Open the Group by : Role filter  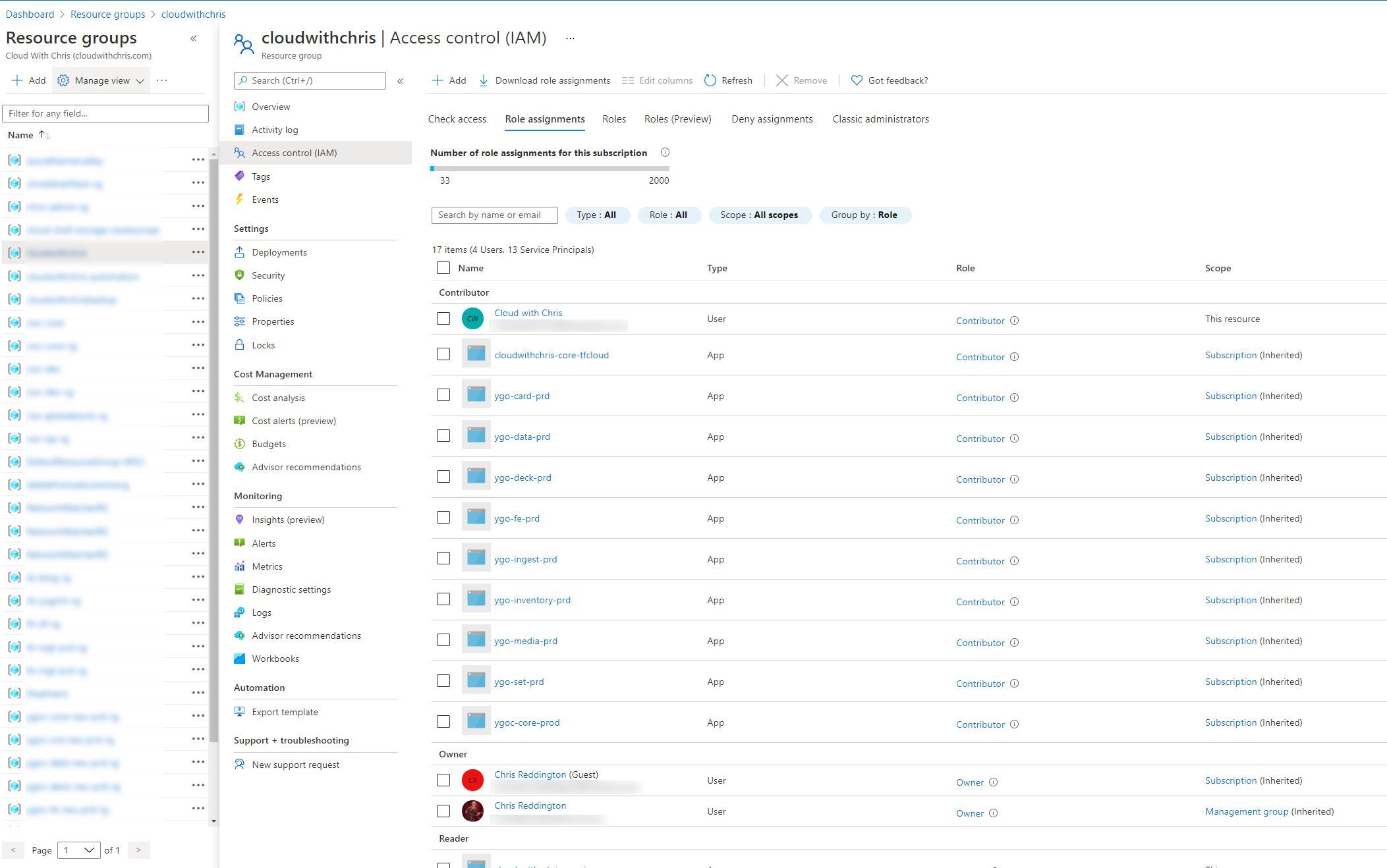pyautogui.click(x=865, y=215)
